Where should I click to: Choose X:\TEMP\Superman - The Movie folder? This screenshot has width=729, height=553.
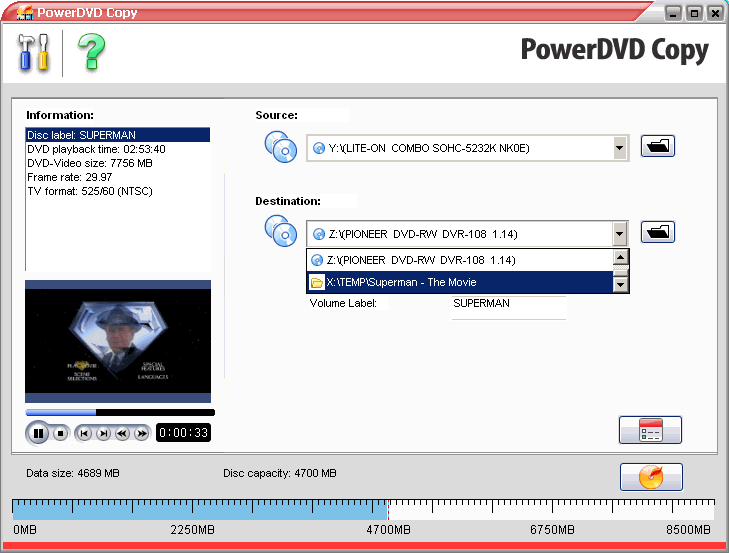(x=458, y=283)
